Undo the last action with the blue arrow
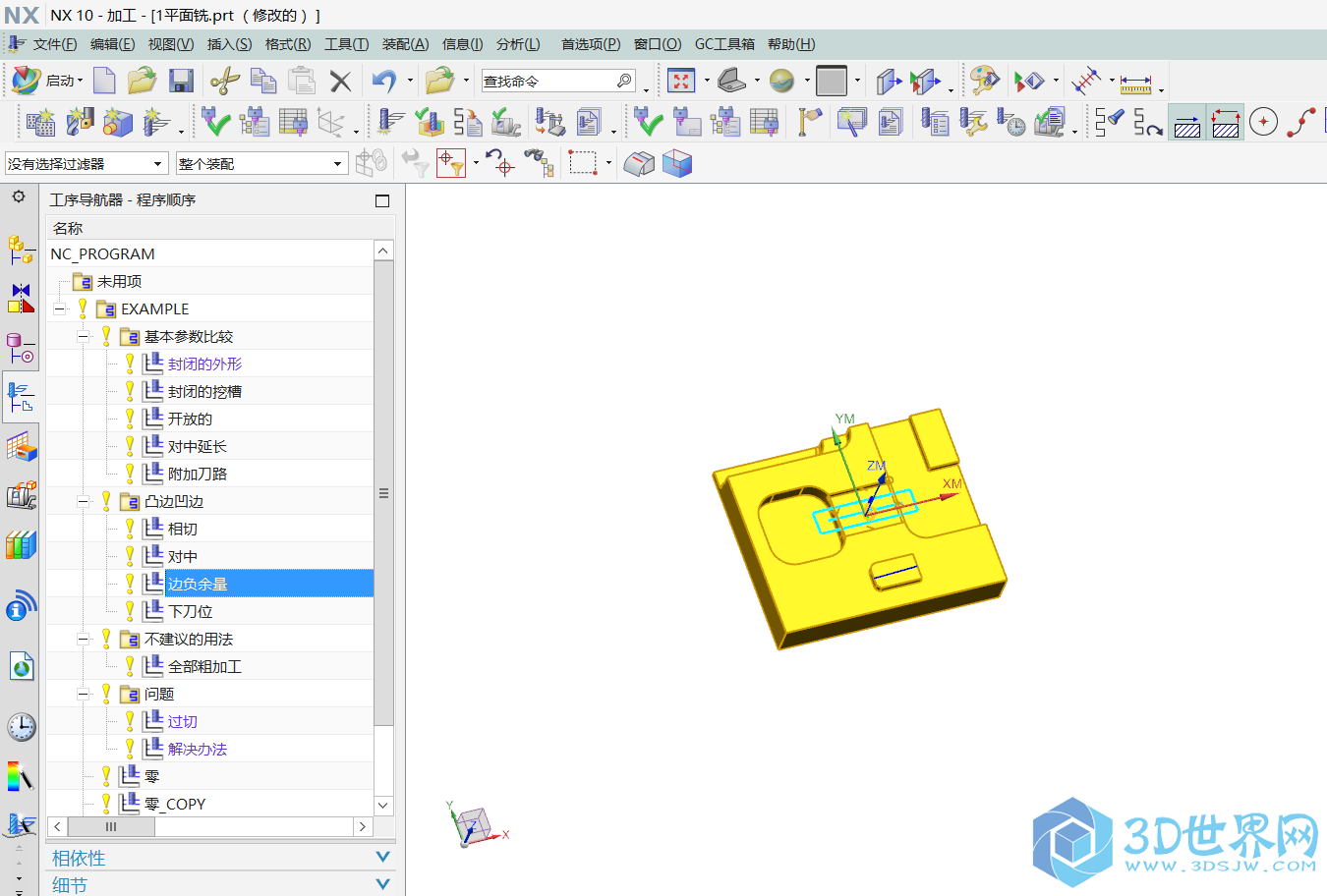Image resolution: width=1327 pixels, height=896 pixels. [x=384, y=81]
